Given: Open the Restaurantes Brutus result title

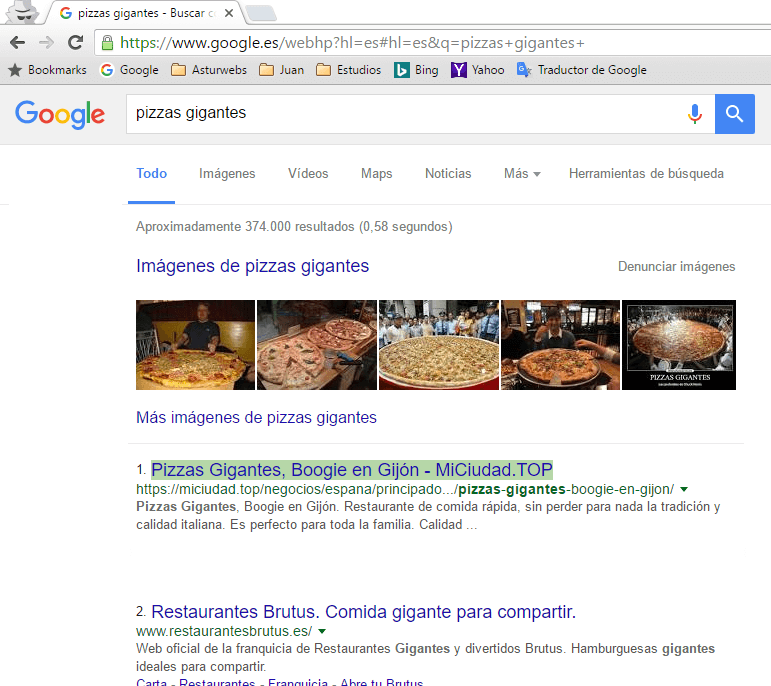Looking at the screenshot, I should [x=363, y=612].
